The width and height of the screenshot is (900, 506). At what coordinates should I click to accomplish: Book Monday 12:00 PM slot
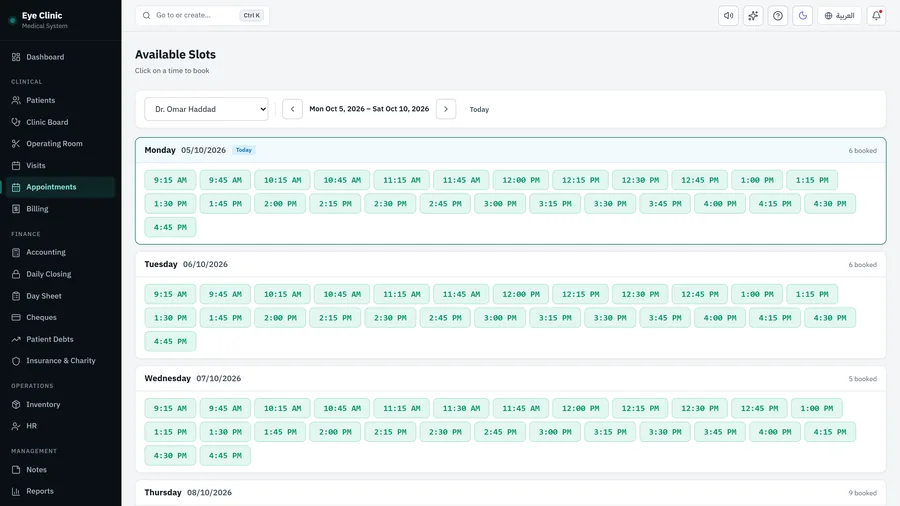[x=521, y=180]
